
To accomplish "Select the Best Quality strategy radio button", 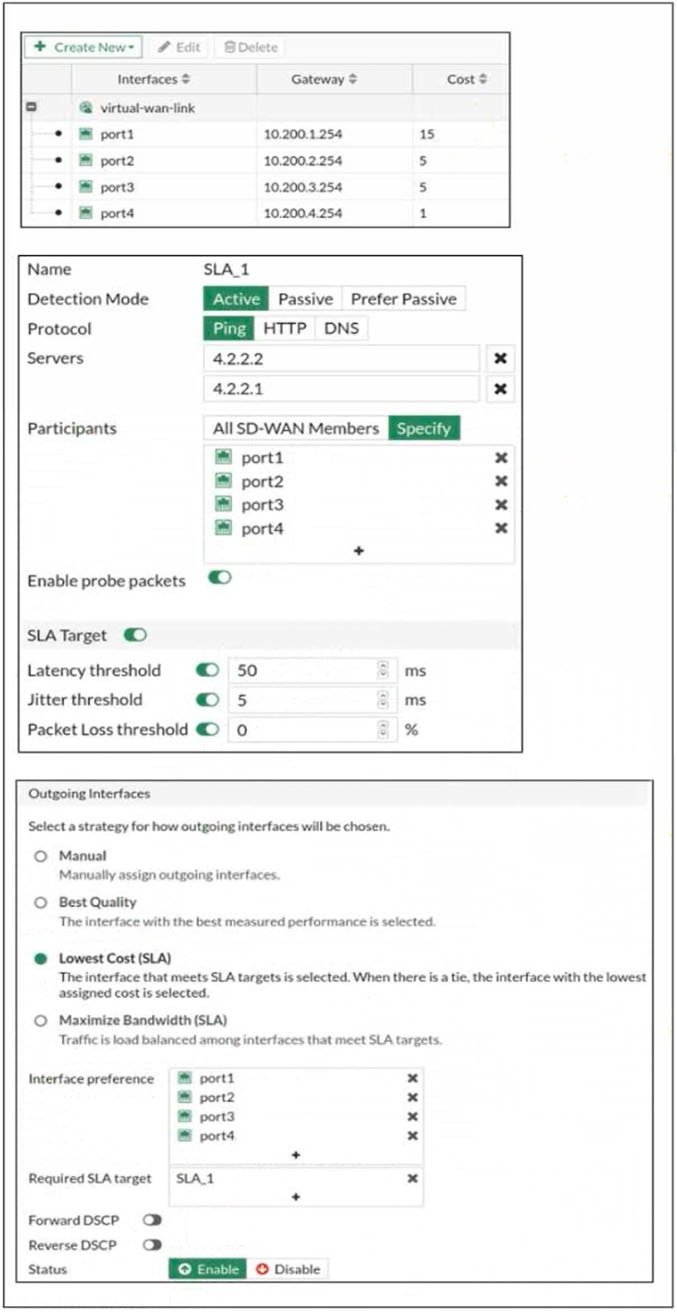I will [x=41, y=902].
